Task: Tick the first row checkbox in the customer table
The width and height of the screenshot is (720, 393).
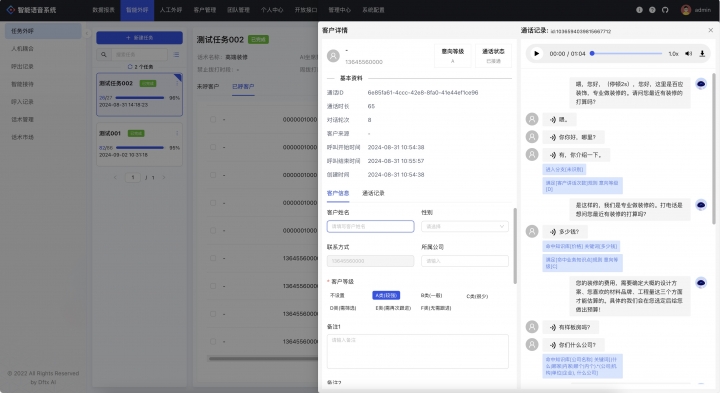Action: [213, 119]
